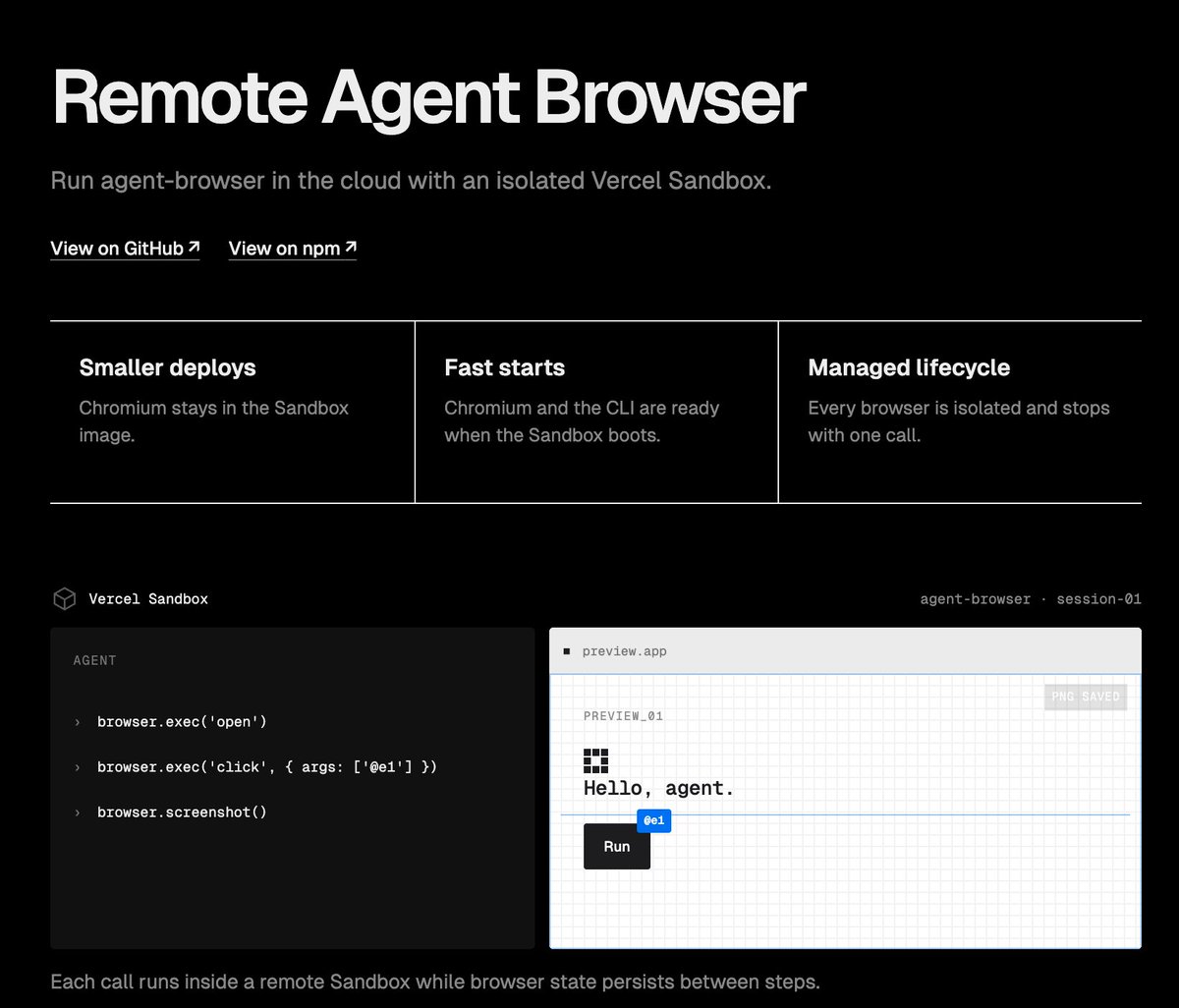
Task: Click the agent-browser · session-01 label
Action: (x=1031, y=598)
